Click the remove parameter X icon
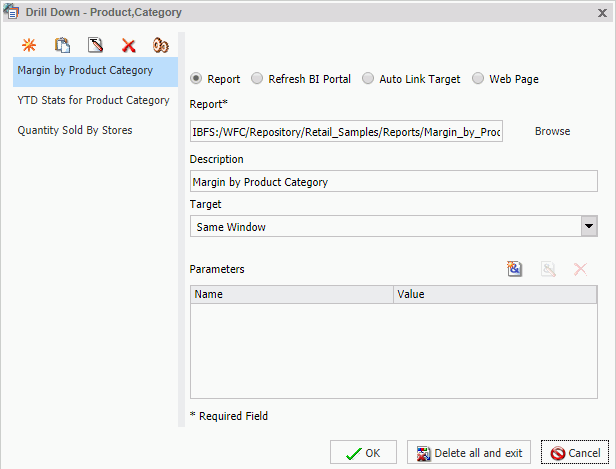 point(580,269)
